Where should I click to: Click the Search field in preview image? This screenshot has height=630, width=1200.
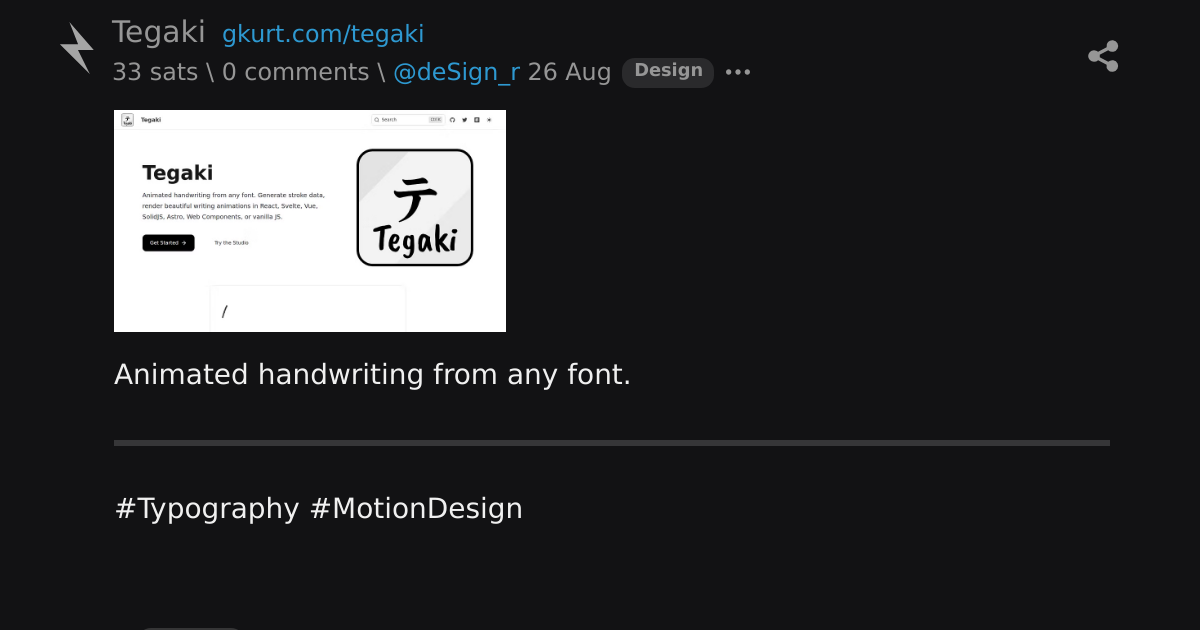[x=407, y=119]
